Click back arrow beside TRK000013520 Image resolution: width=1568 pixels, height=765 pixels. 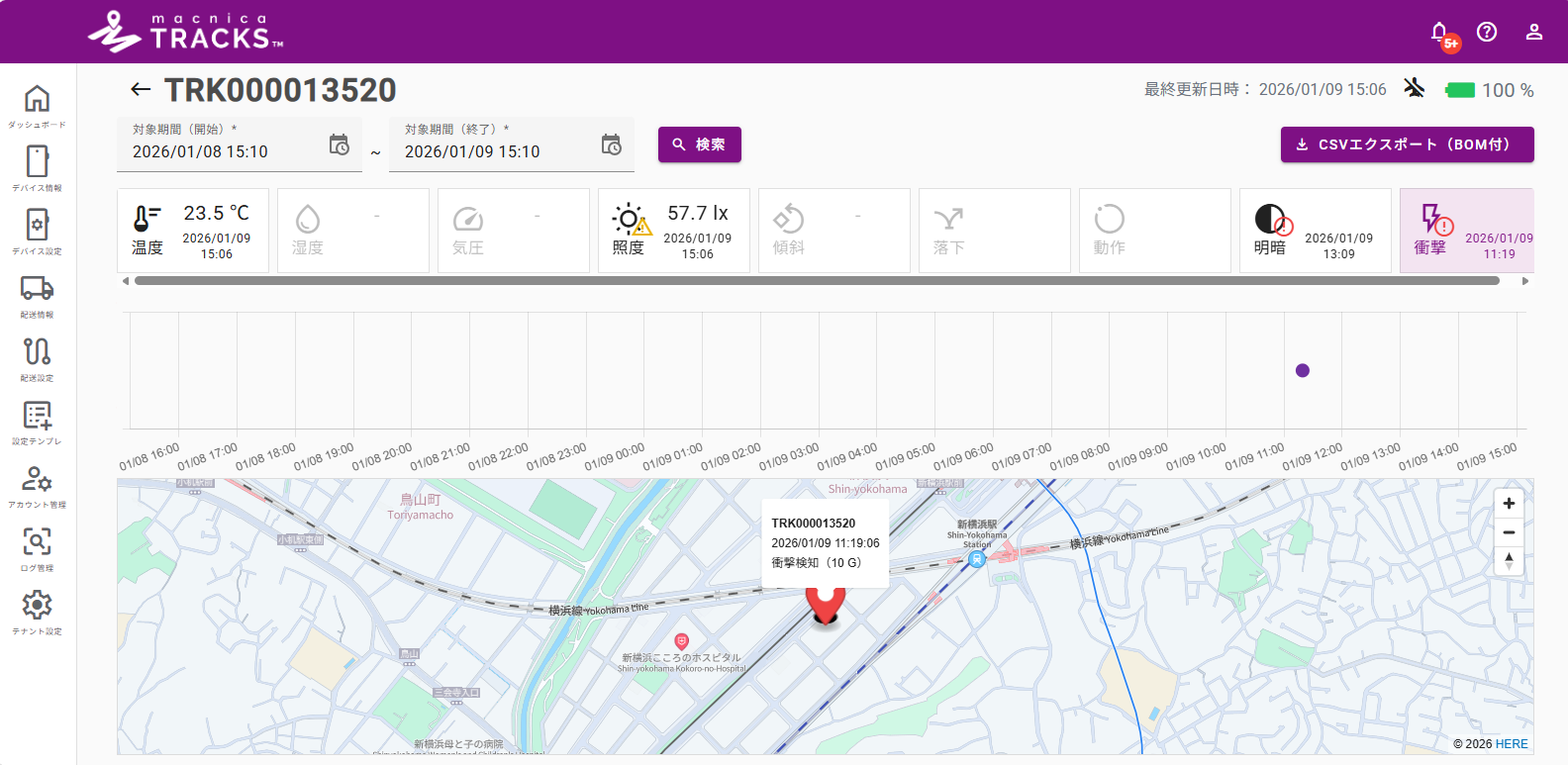tap(141, 90)
